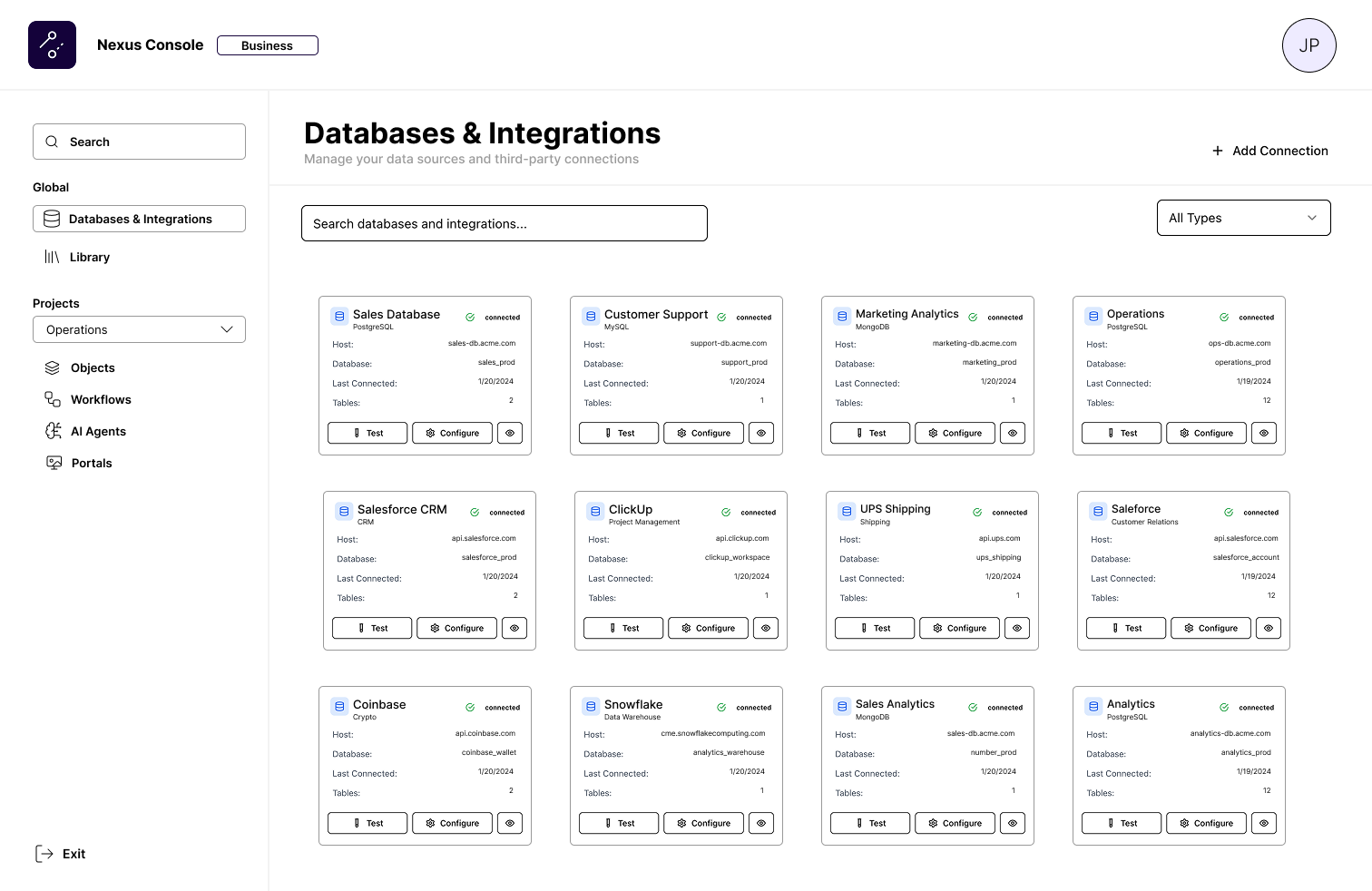This screenshot has width=1372, height=891.
Task: Focus the Search databases and integrations field
Action: click(x=504, y=223)
